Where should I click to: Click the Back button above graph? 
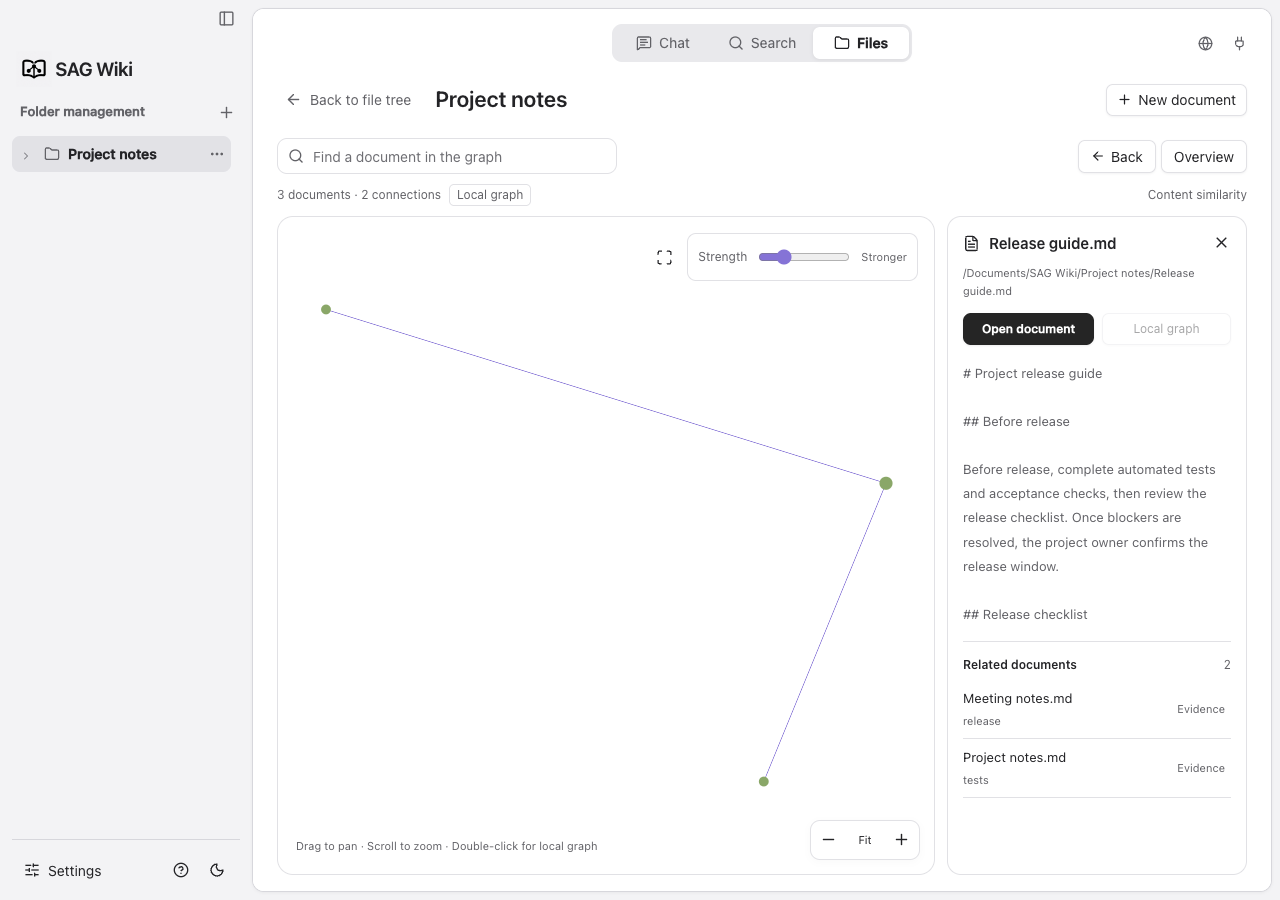click(x=1117, y=157)
